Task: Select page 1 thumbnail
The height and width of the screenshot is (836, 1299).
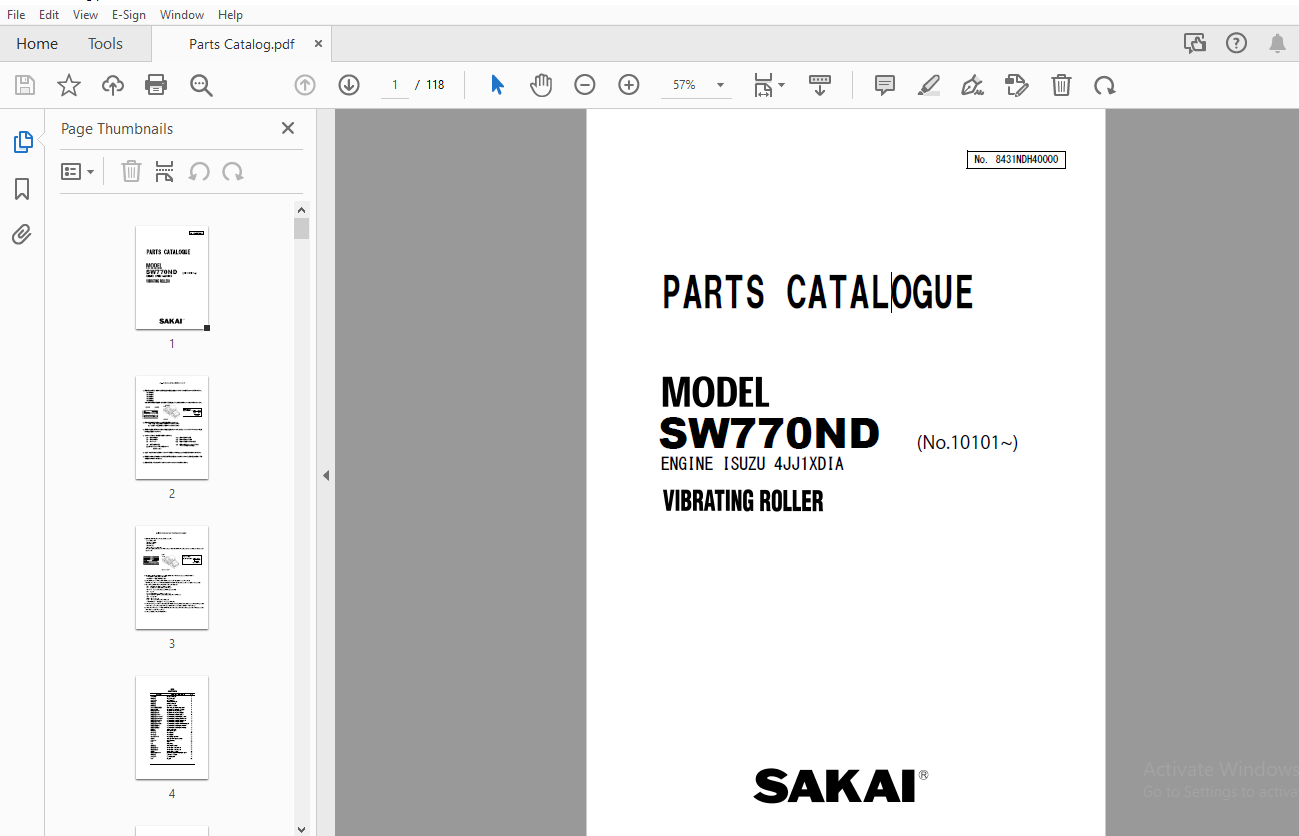Action: (x=172, y=278)
